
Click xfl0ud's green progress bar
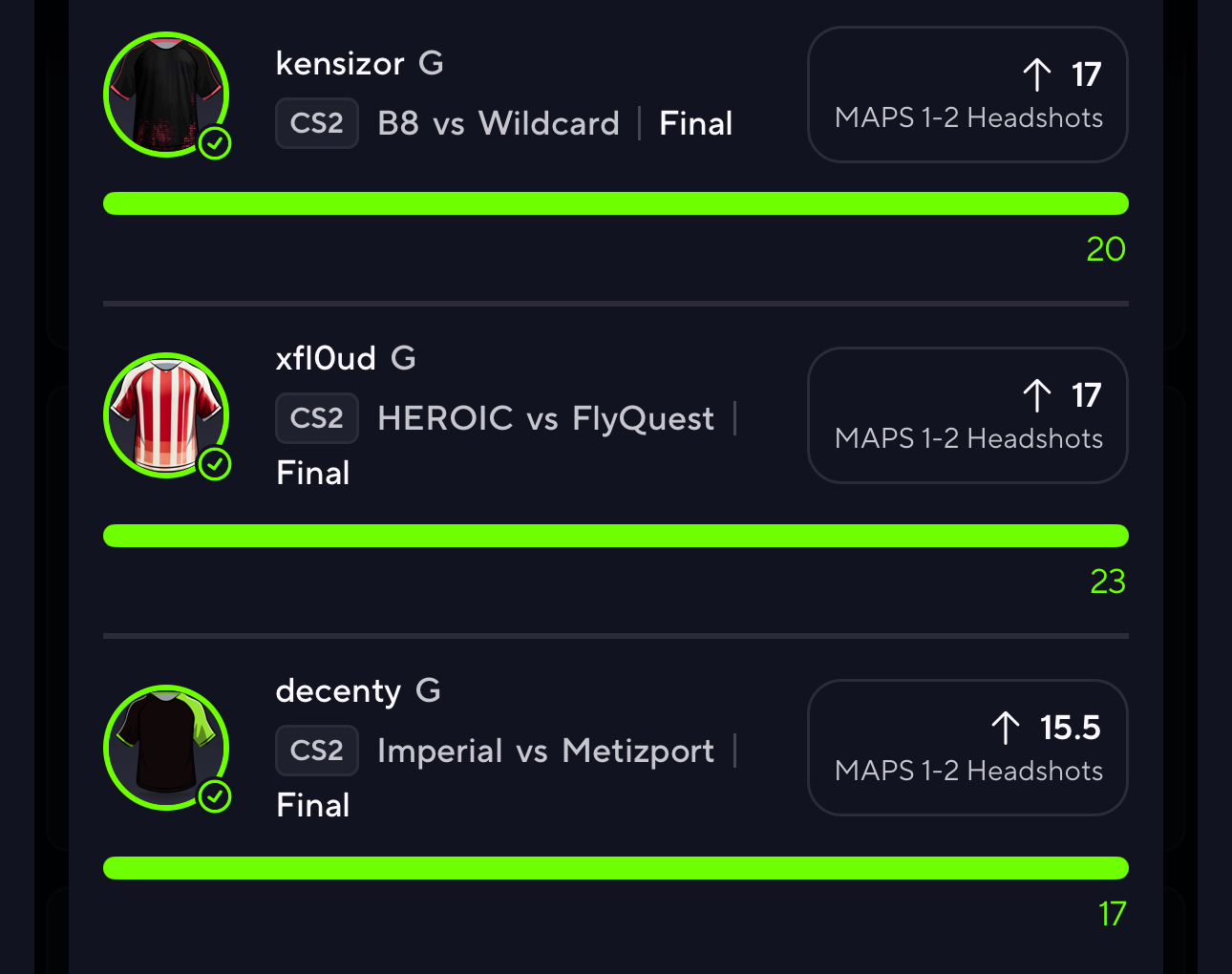pyautogui.click(x=616, y=536)
